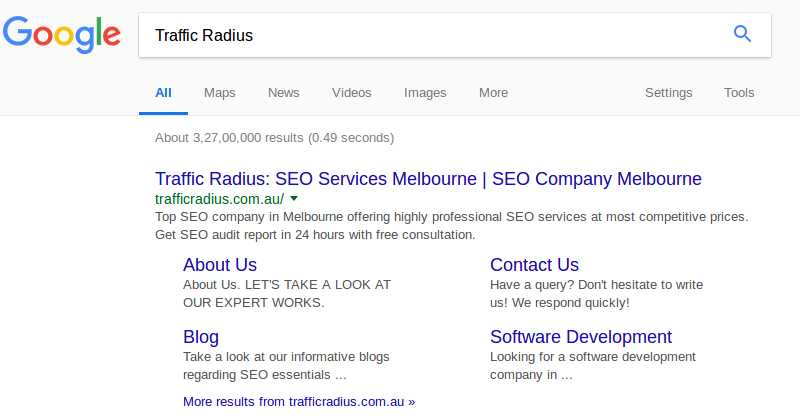
Task: Open Traffic Radius SEO Services Melbourne result
Action: coord(428,179)
